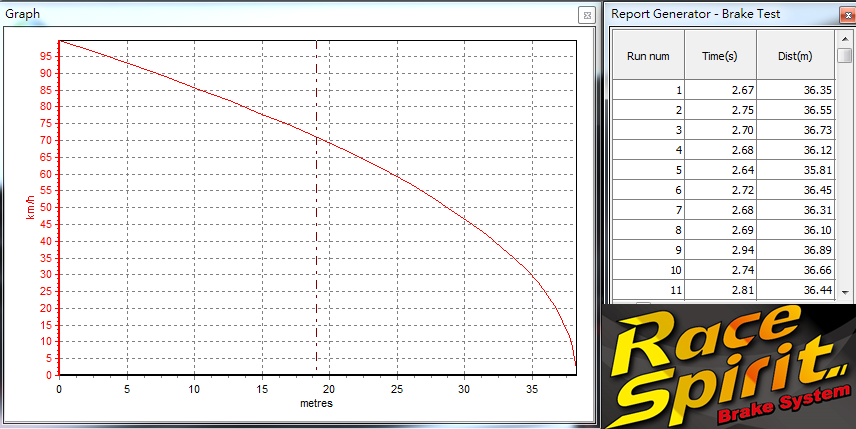Image resolution: width=856 pixels, height=429 pixels.
Task: Select time cell 2.69
Action: (x=720, y=230)
